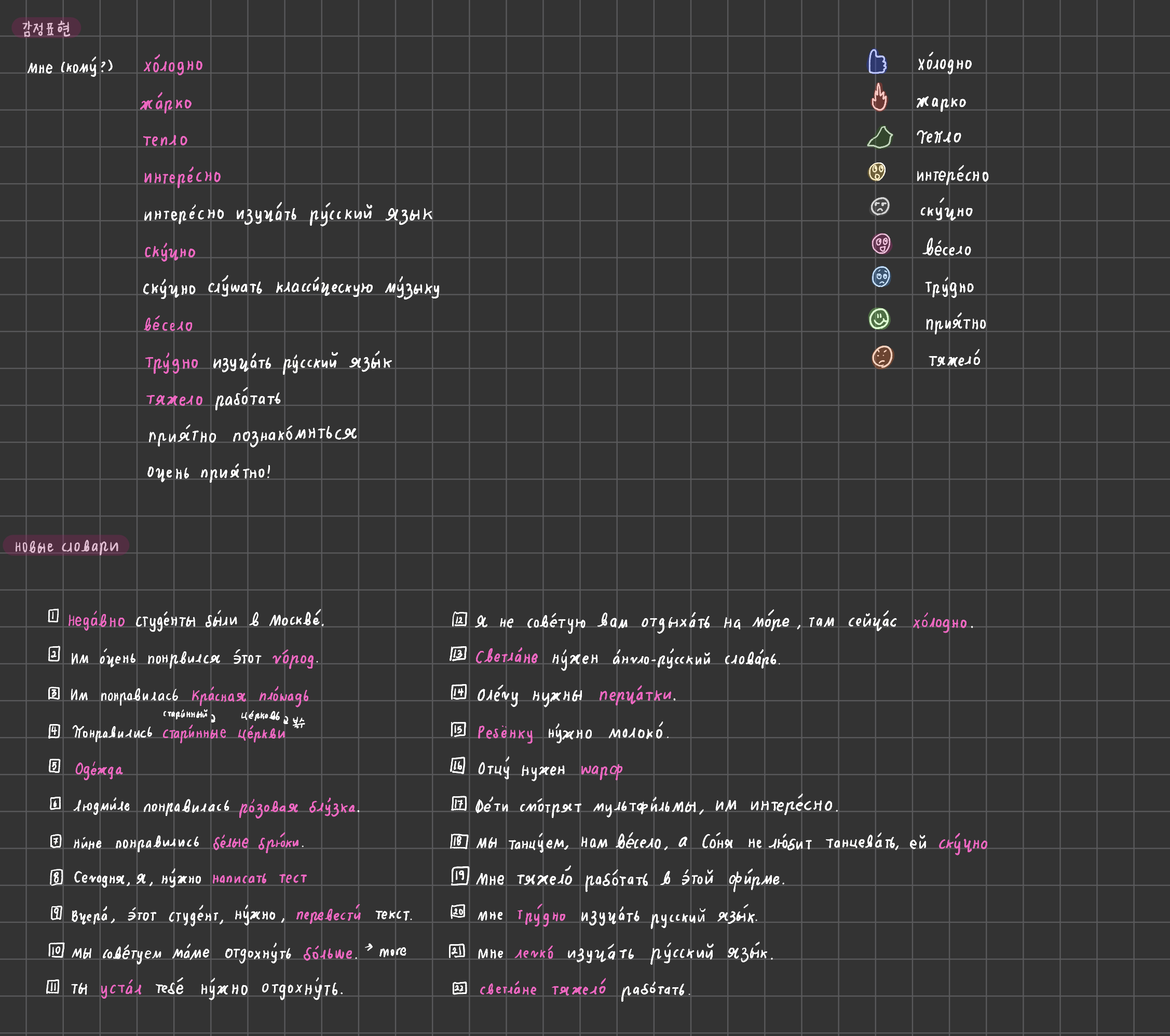
Task: Click the pink word Недавно in sentence 1
Action: click(x=96, y=620)
